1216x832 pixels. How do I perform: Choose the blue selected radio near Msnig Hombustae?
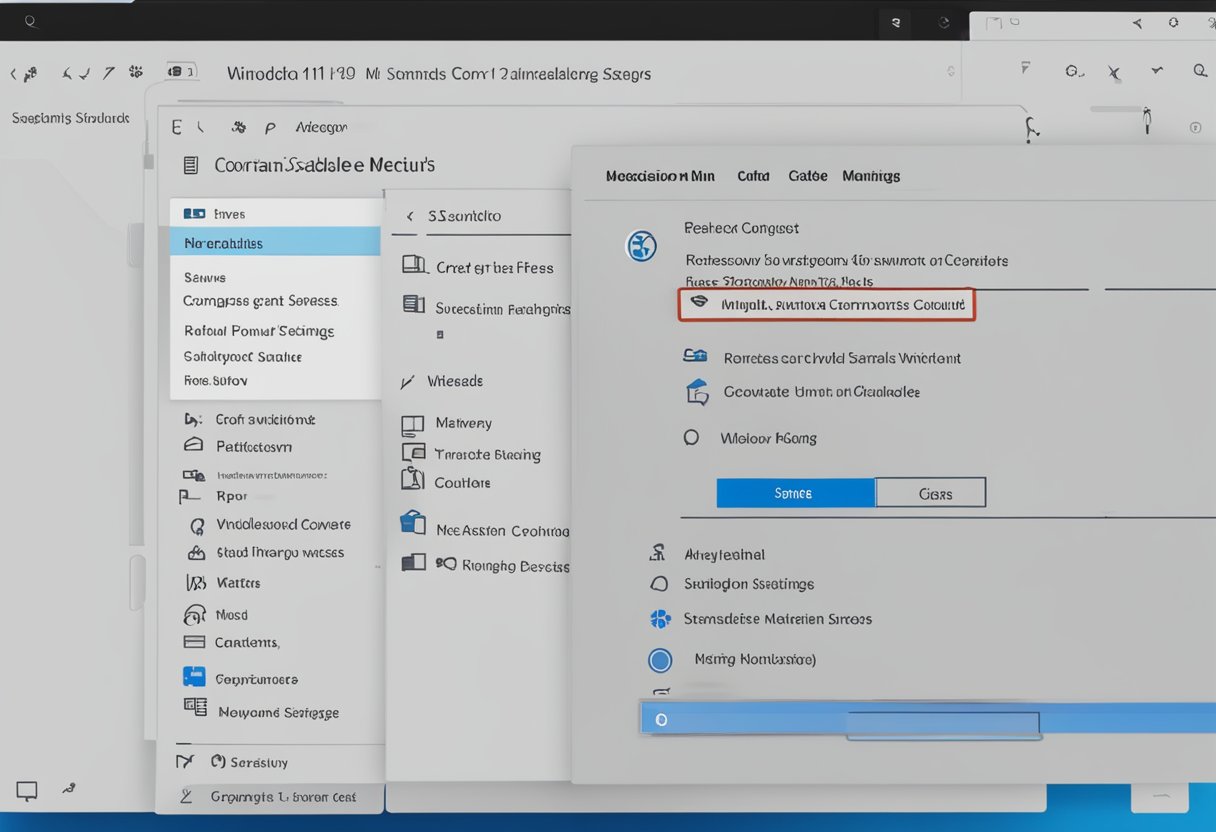tap(660, 660)
